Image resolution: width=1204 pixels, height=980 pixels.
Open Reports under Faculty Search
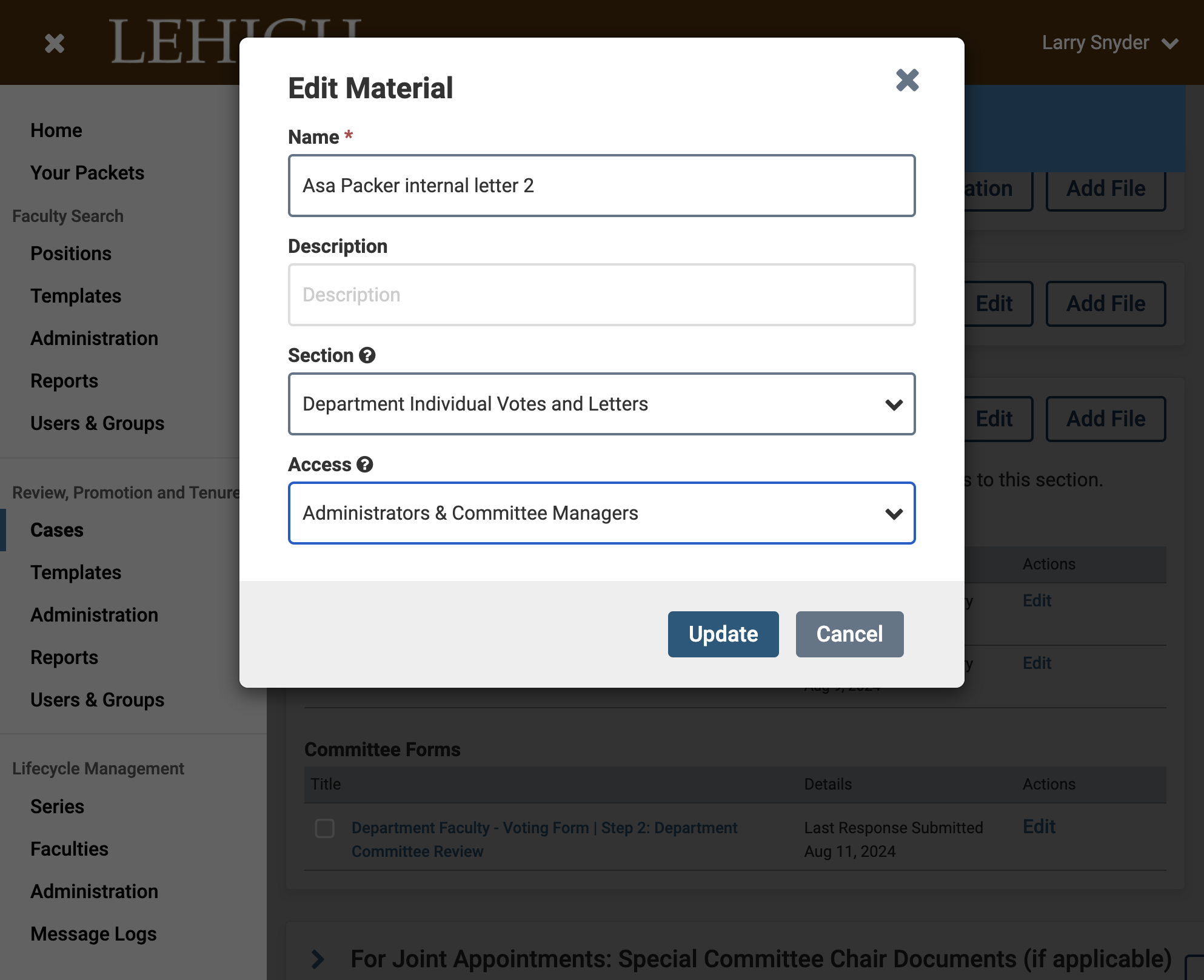coord(64,381)
